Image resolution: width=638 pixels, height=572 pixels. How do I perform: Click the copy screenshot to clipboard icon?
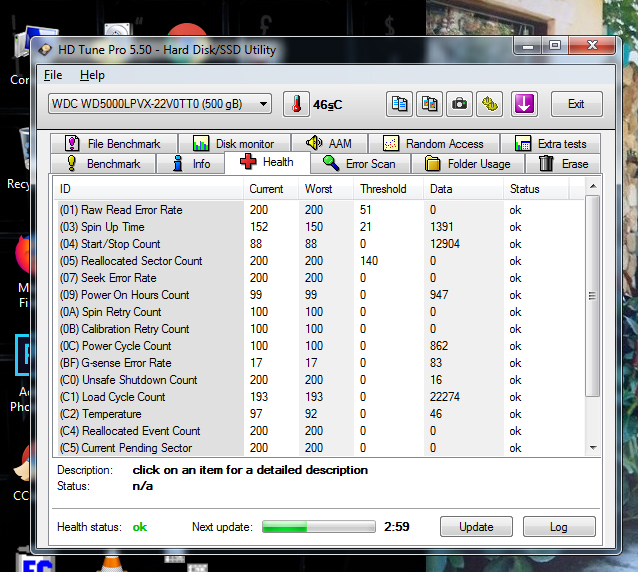click(x=429, y=104)
